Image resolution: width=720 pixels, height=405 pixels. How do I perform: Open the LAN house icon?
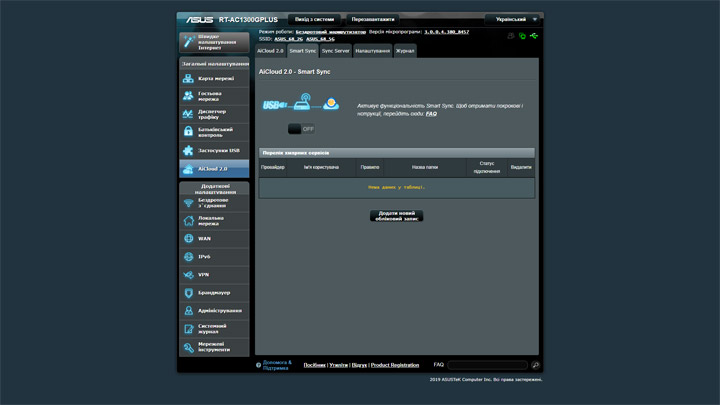click(188, 221)
